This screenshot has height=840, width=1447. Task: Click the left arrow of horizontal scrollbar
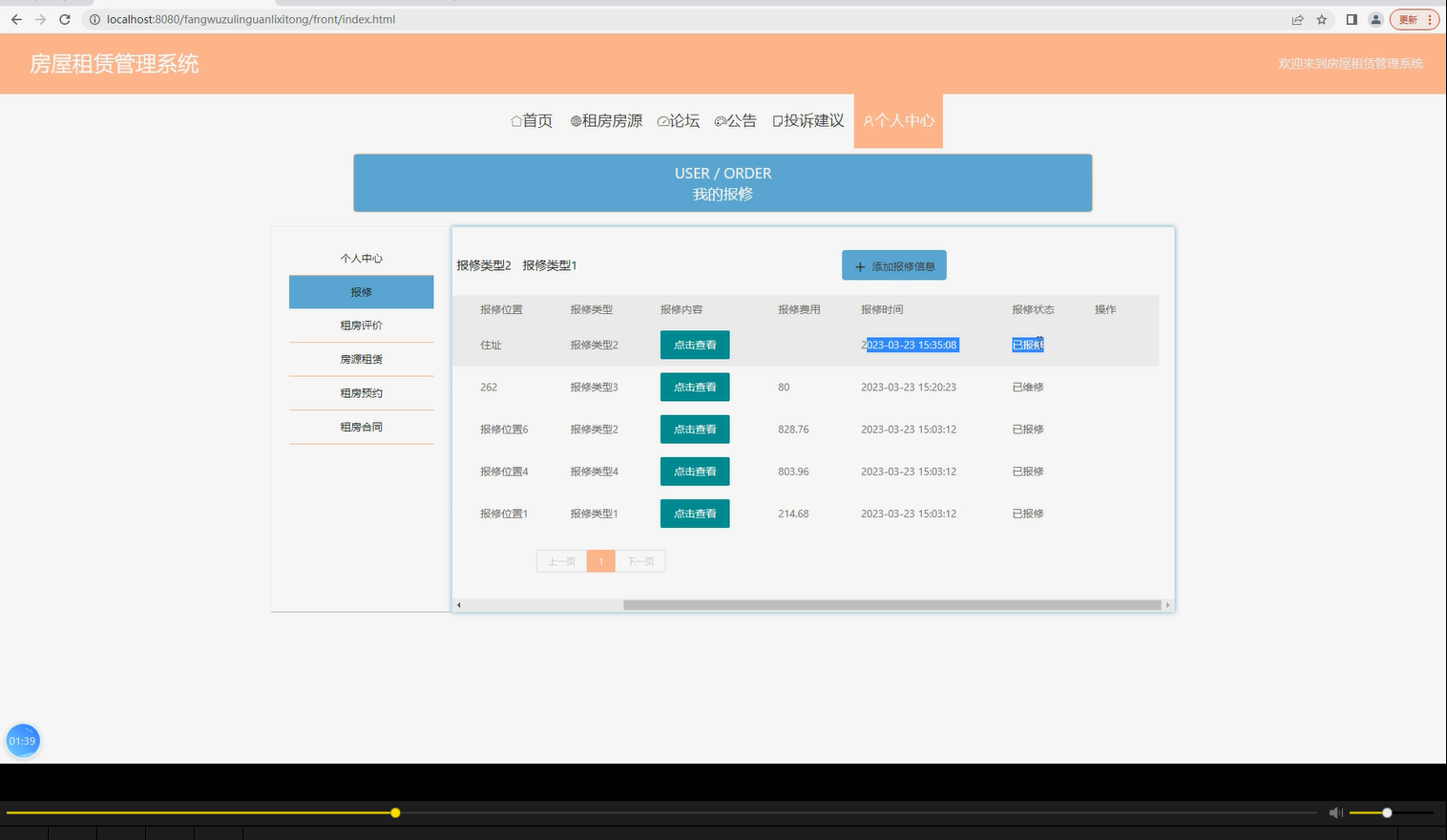[459, 605]
